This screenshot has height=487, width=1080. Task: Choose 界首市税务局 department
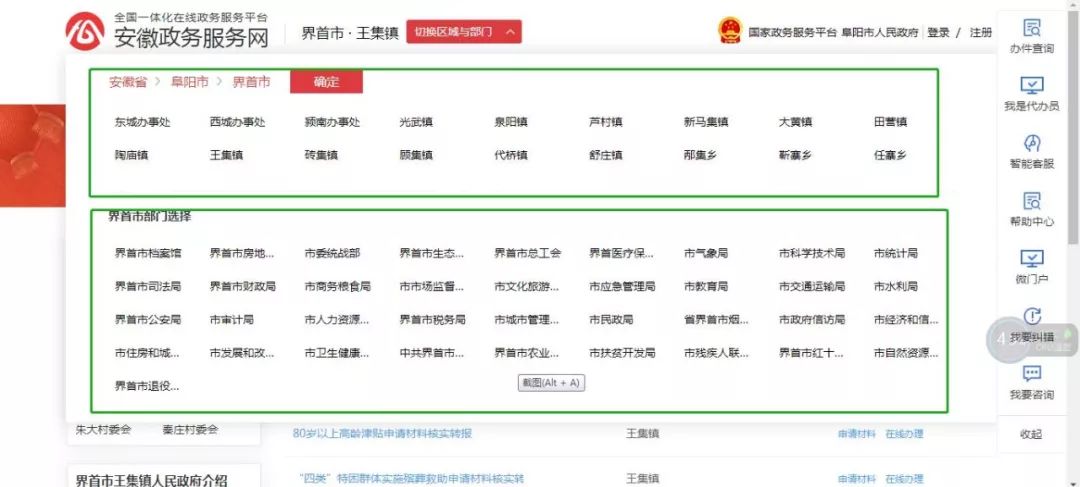point(433,320)
